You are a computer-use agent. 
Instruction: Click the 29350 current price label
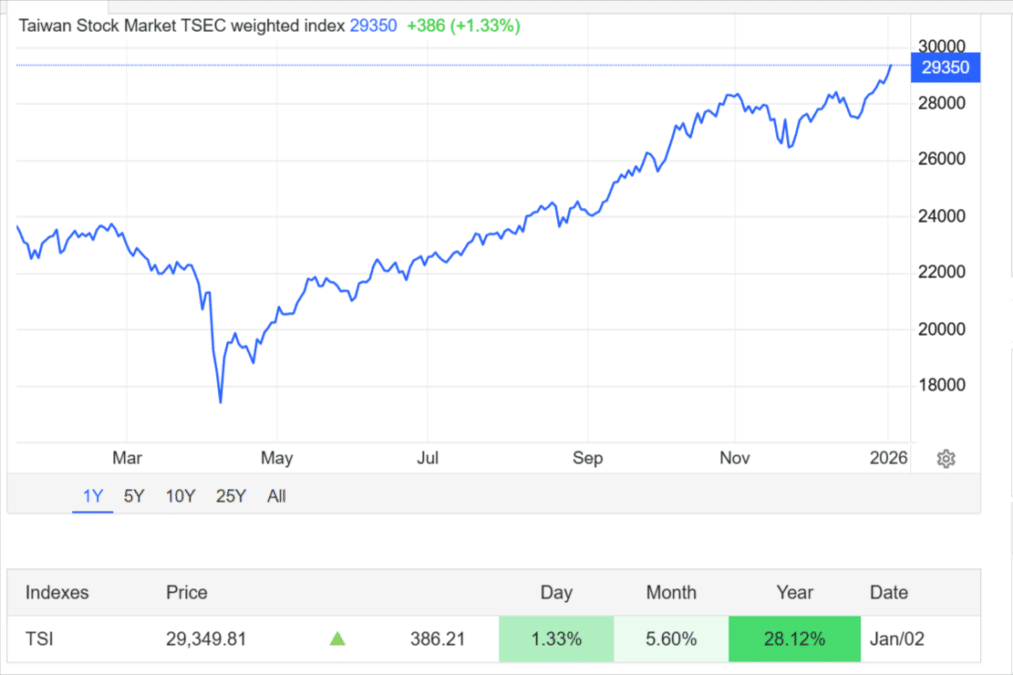click(946, 67)
